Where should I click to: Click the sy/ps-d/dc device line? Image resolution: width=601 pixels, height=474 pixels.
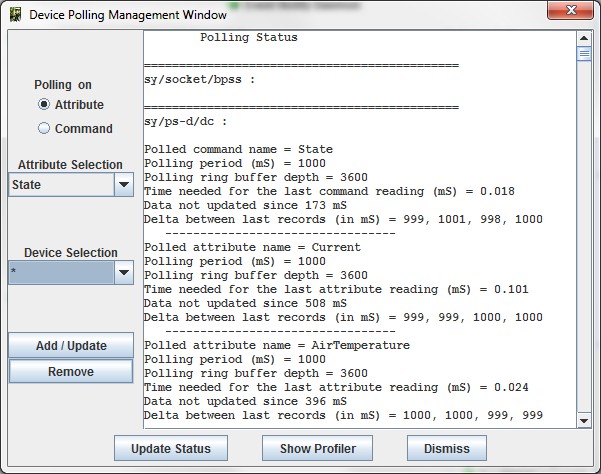[x=186, y=122]
